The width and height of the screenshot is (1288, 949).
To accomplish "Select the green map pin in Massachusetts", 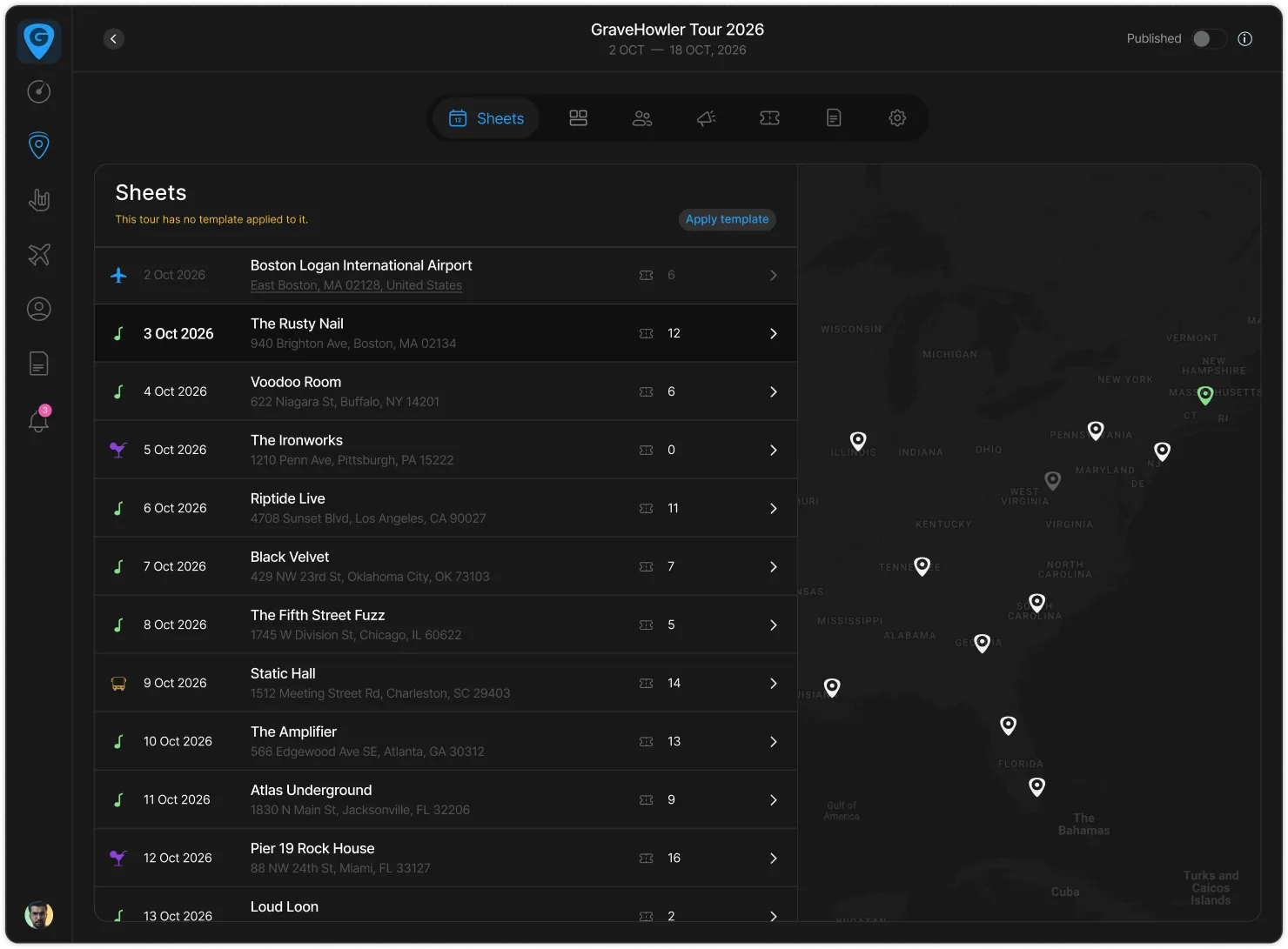I will (1205, 396).
